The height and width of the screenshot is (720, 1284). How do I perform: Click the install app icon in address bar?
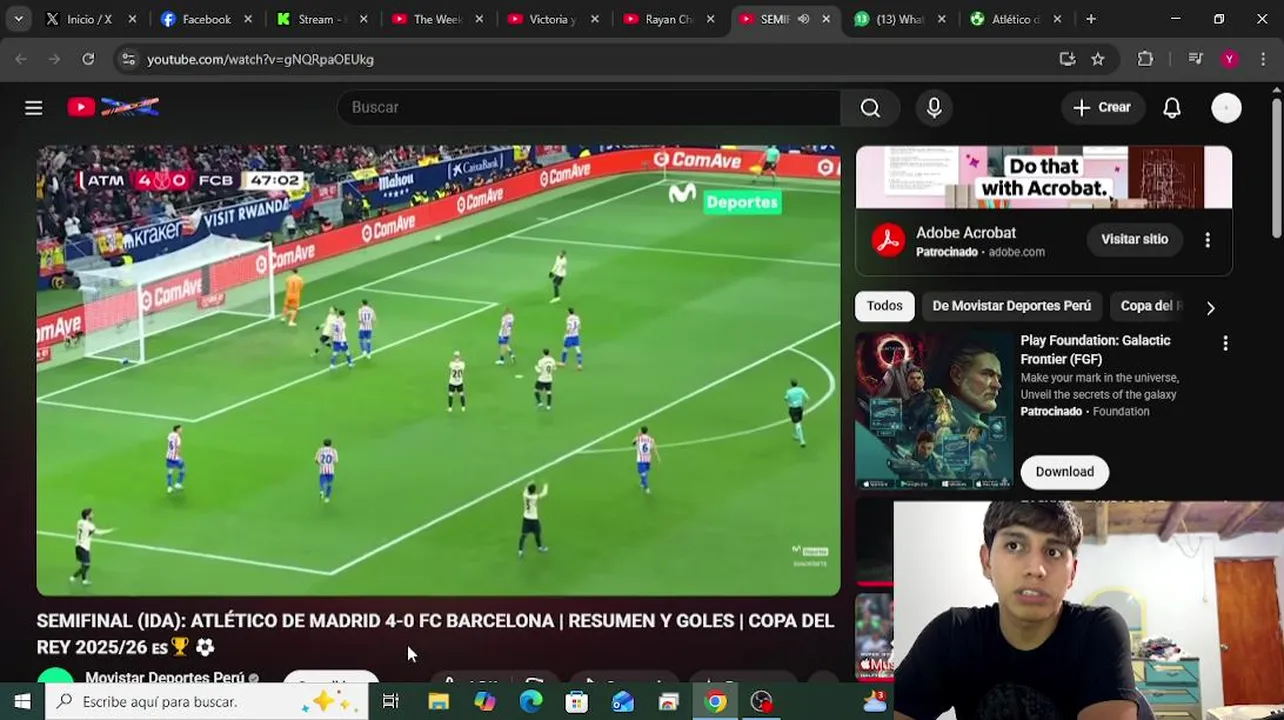click(1067, 59)
